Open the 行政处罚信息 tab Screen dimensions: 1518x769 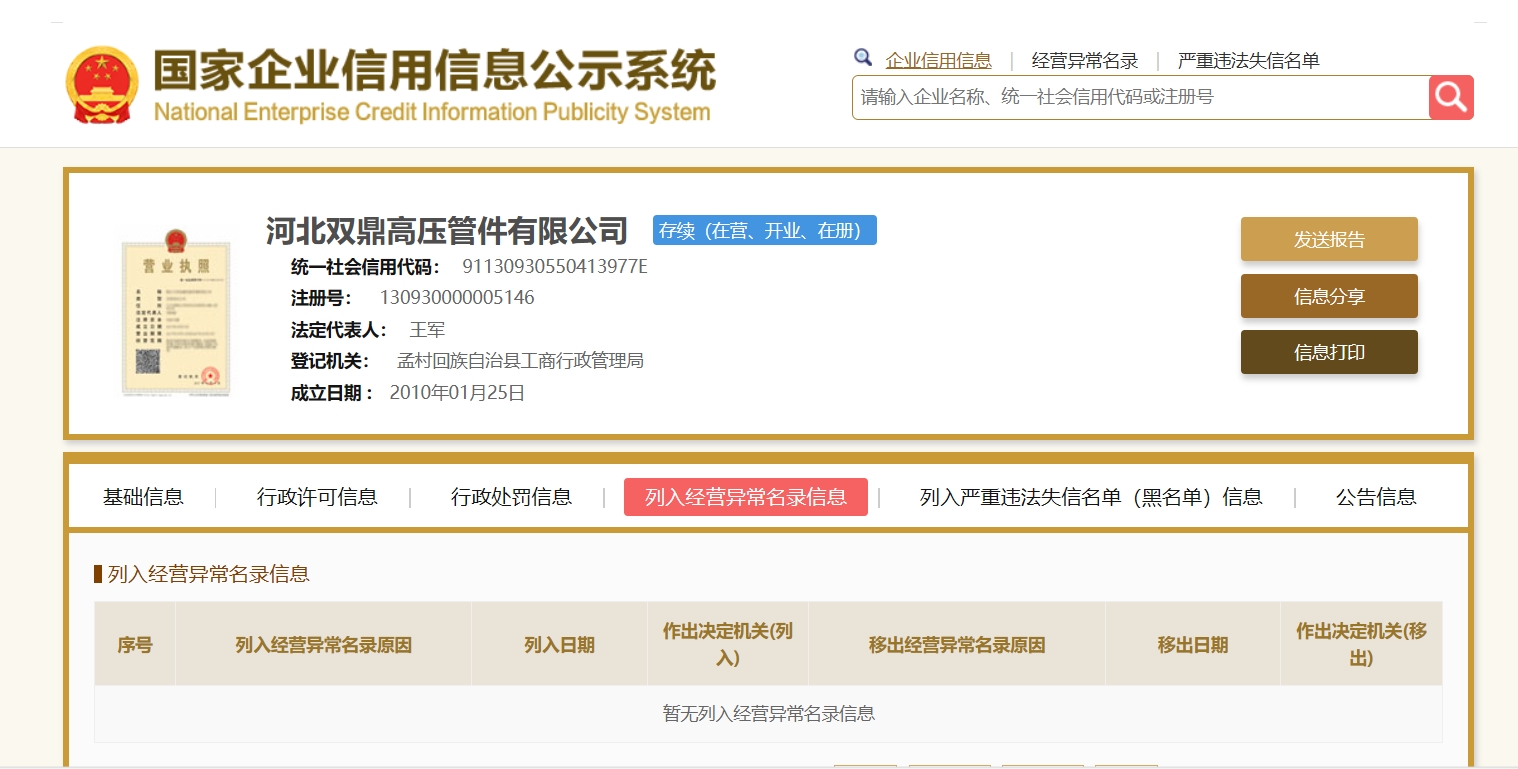[x=511, y=497]
